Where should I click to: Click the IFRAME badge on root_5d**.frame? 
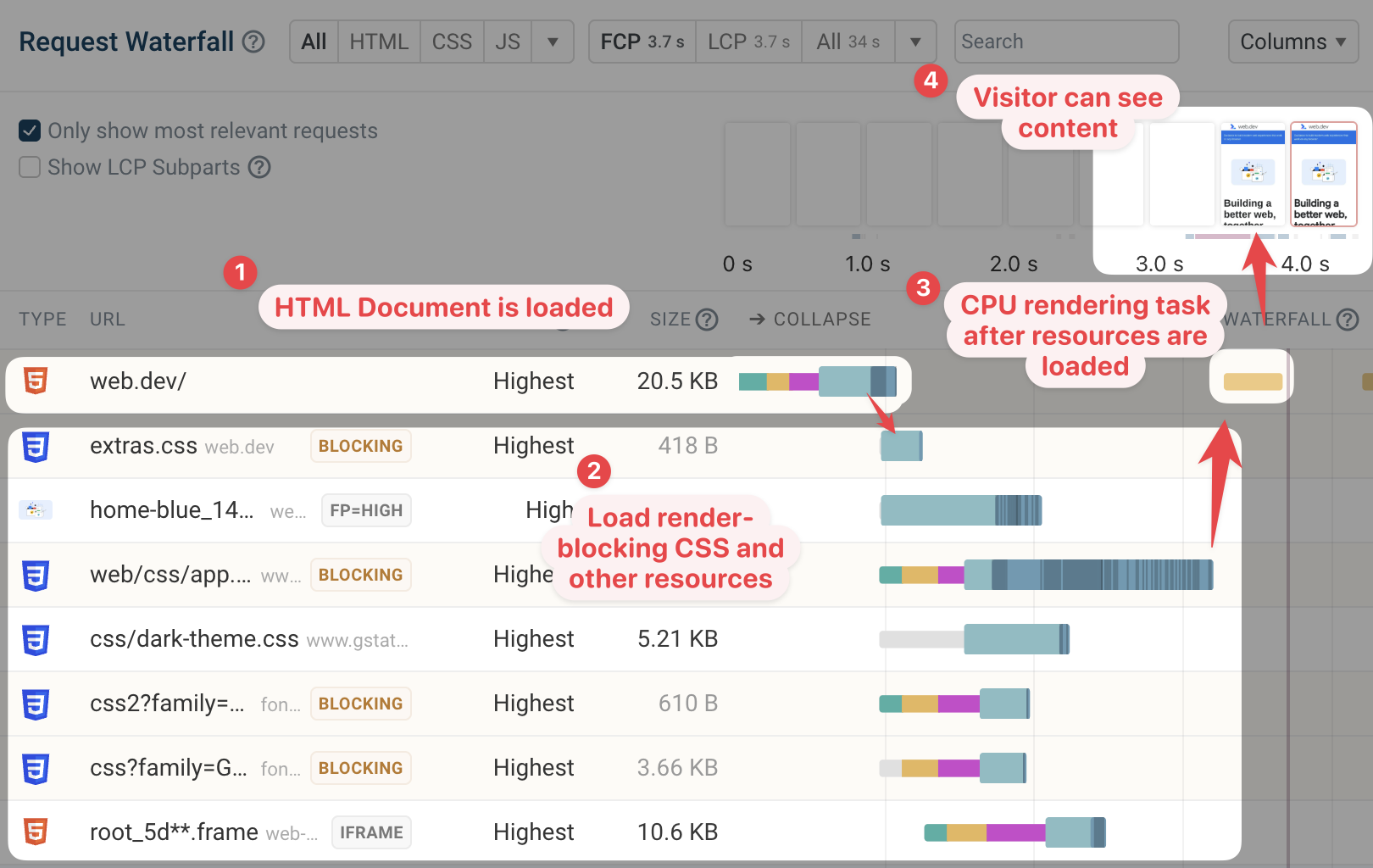(x=371, y=832)
